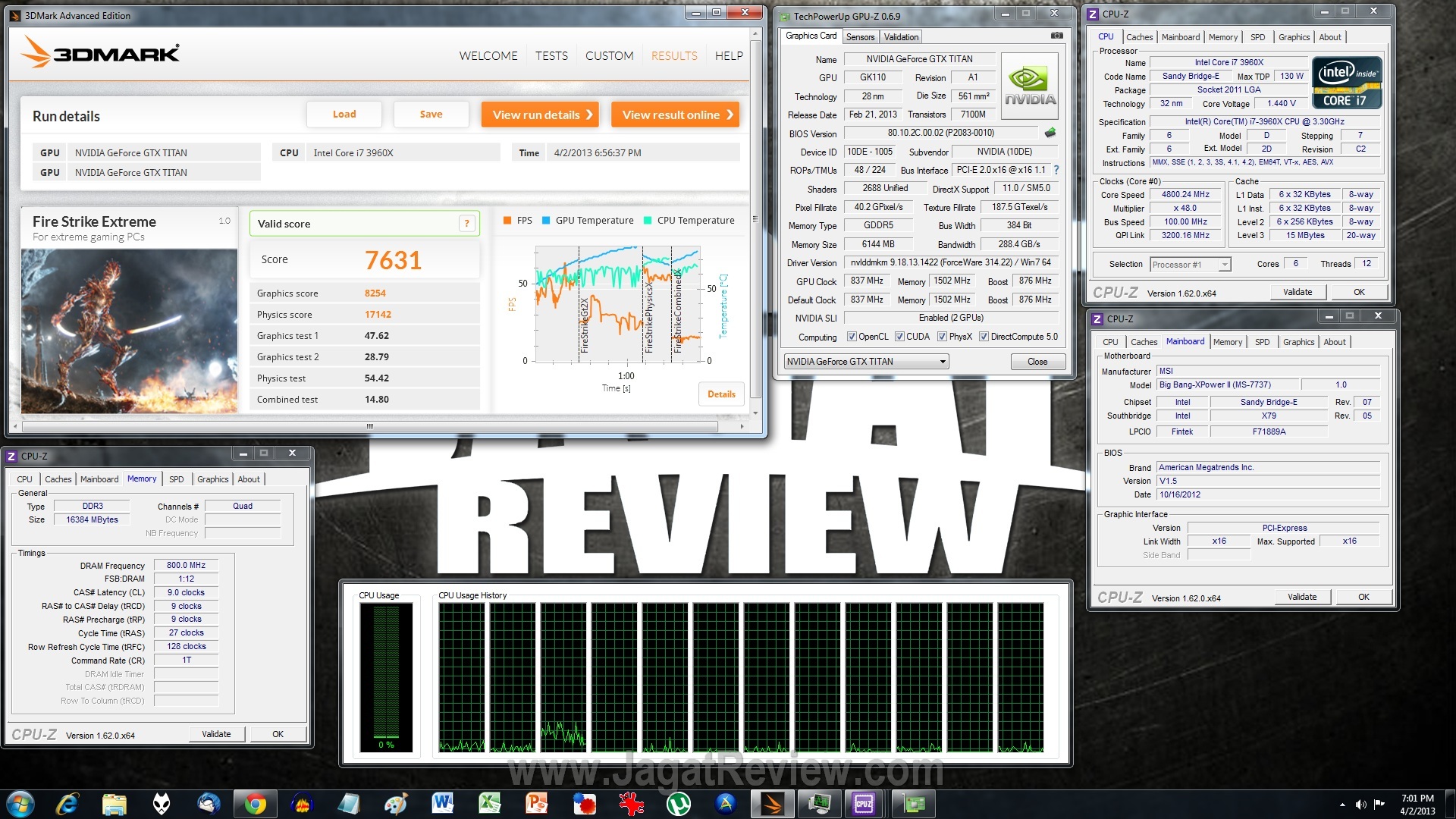Viewport: 1456px width, 819px height.
Task: Click the View result online button
Action: coord(675,115)
